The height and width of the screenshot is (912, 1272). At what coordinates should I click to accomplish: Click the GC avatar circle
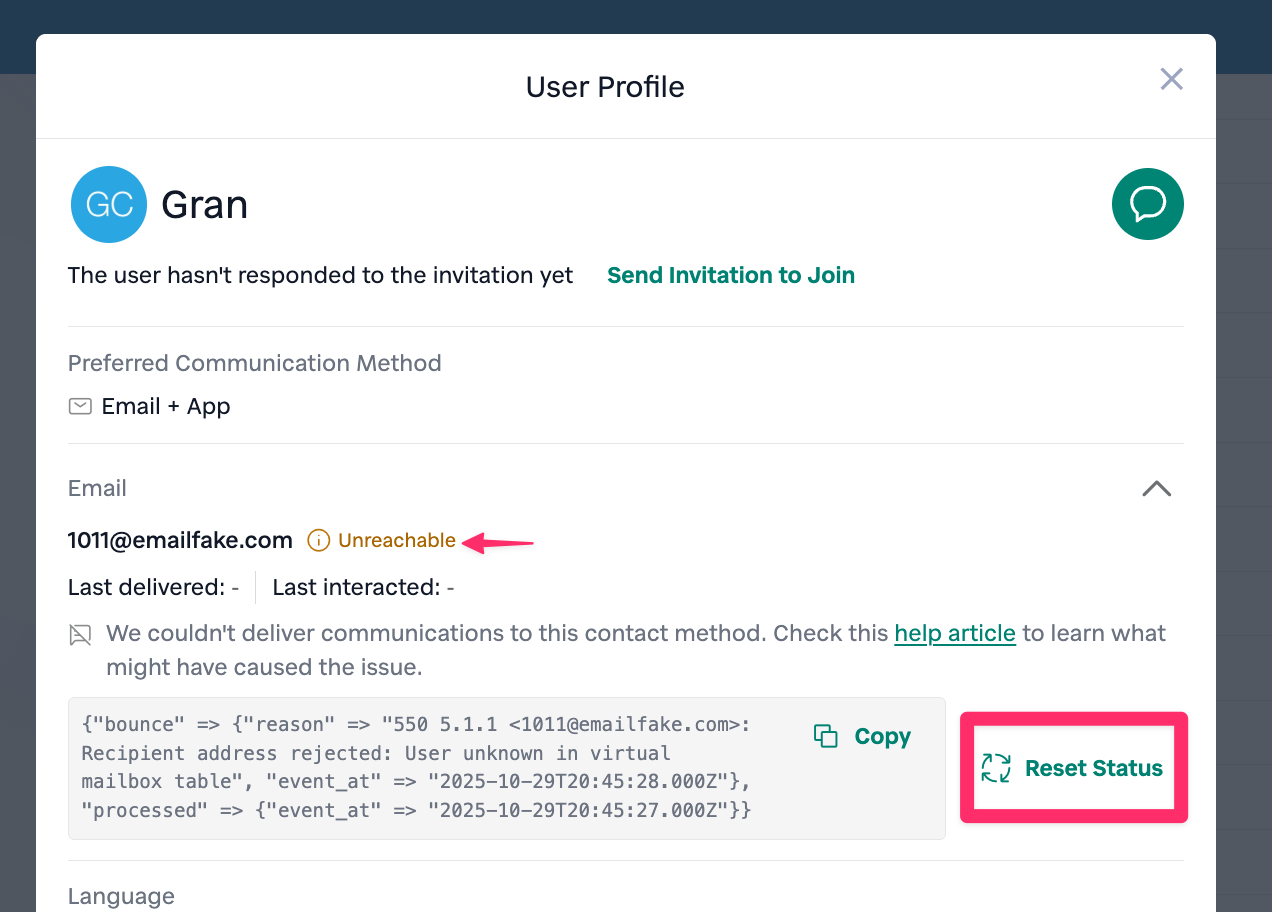109,204
